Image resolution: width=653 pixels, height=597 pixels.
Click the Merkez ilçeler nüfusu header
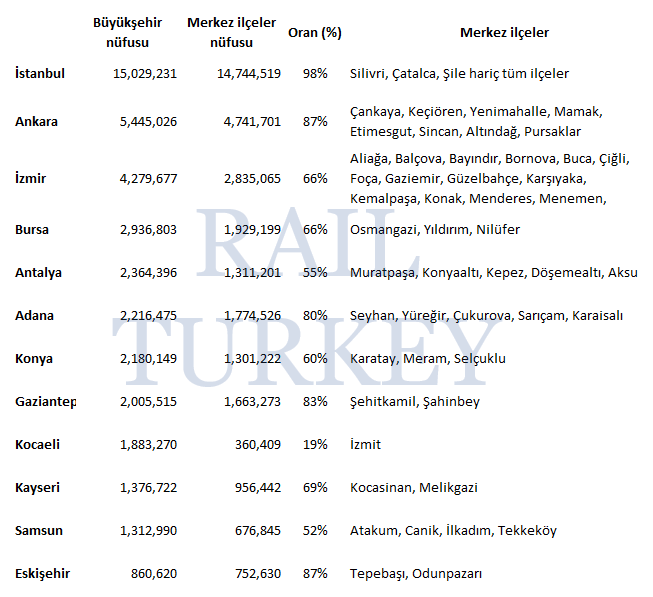233,32
